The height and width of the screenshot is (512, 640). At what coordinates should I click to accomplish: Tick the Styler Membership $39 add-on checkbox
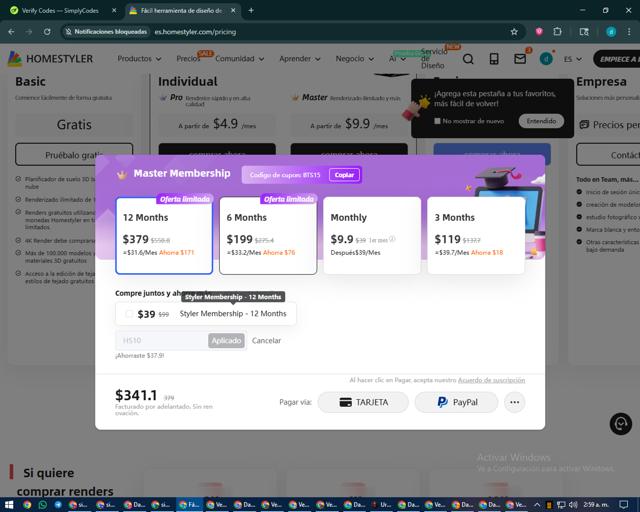coord(129,314)
